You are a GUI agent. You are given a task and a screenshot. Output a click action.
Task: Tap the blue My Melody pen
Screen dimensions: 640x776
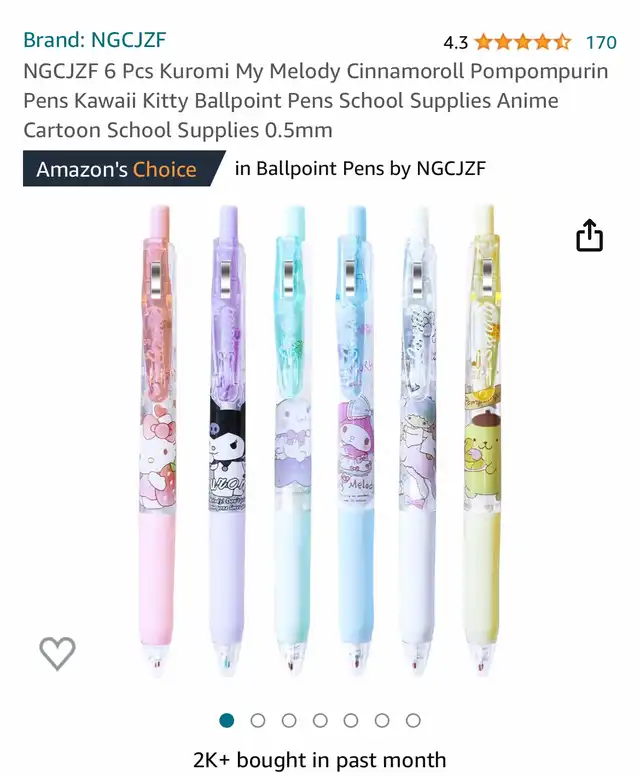coord(355,440)
